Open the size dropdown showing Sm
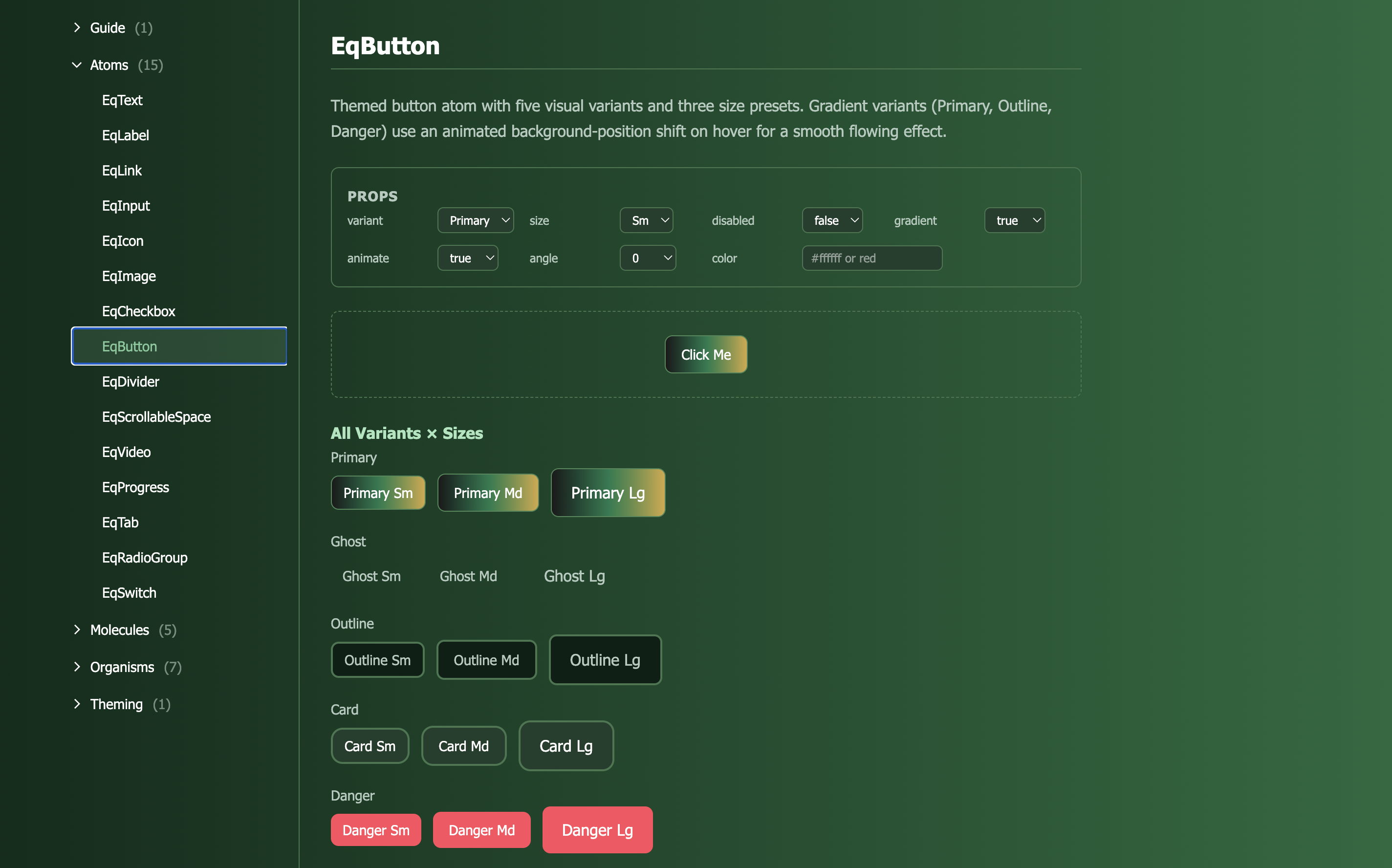 [646, 220]
